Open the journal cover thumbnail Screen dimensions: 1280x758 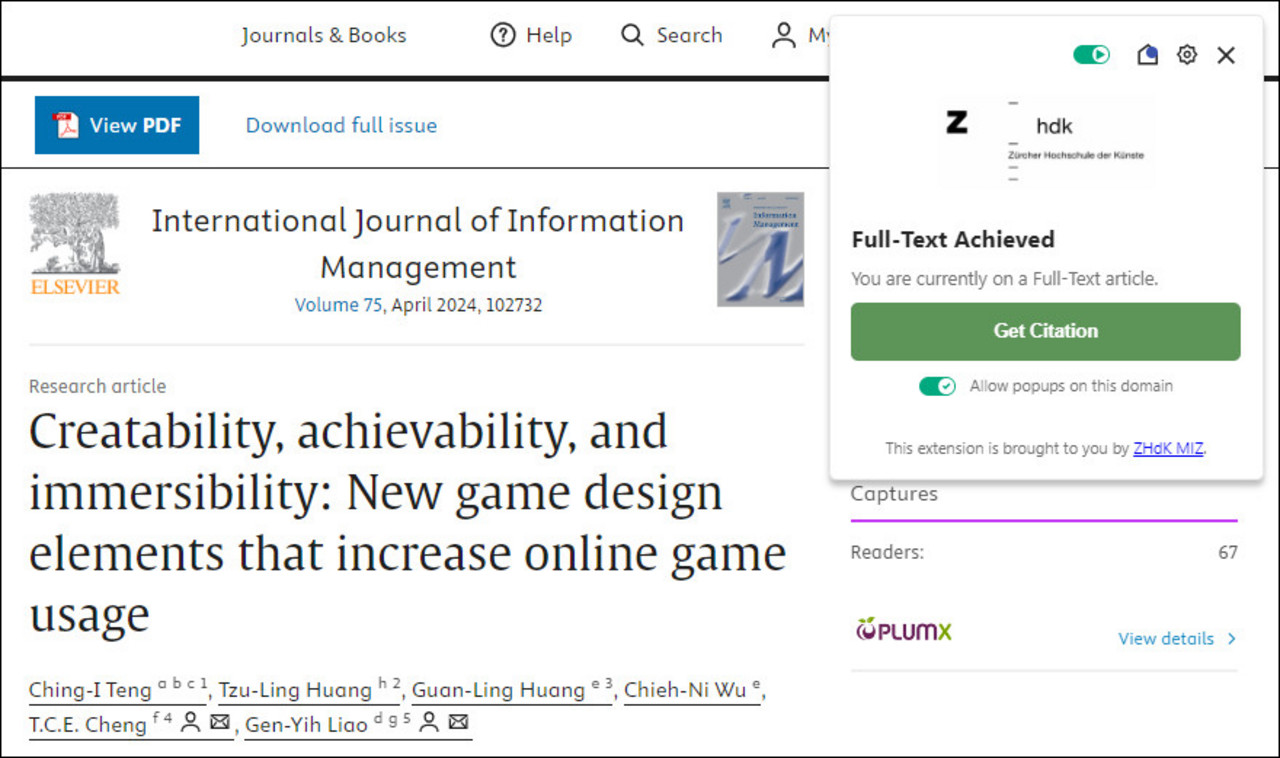[760, 249]
